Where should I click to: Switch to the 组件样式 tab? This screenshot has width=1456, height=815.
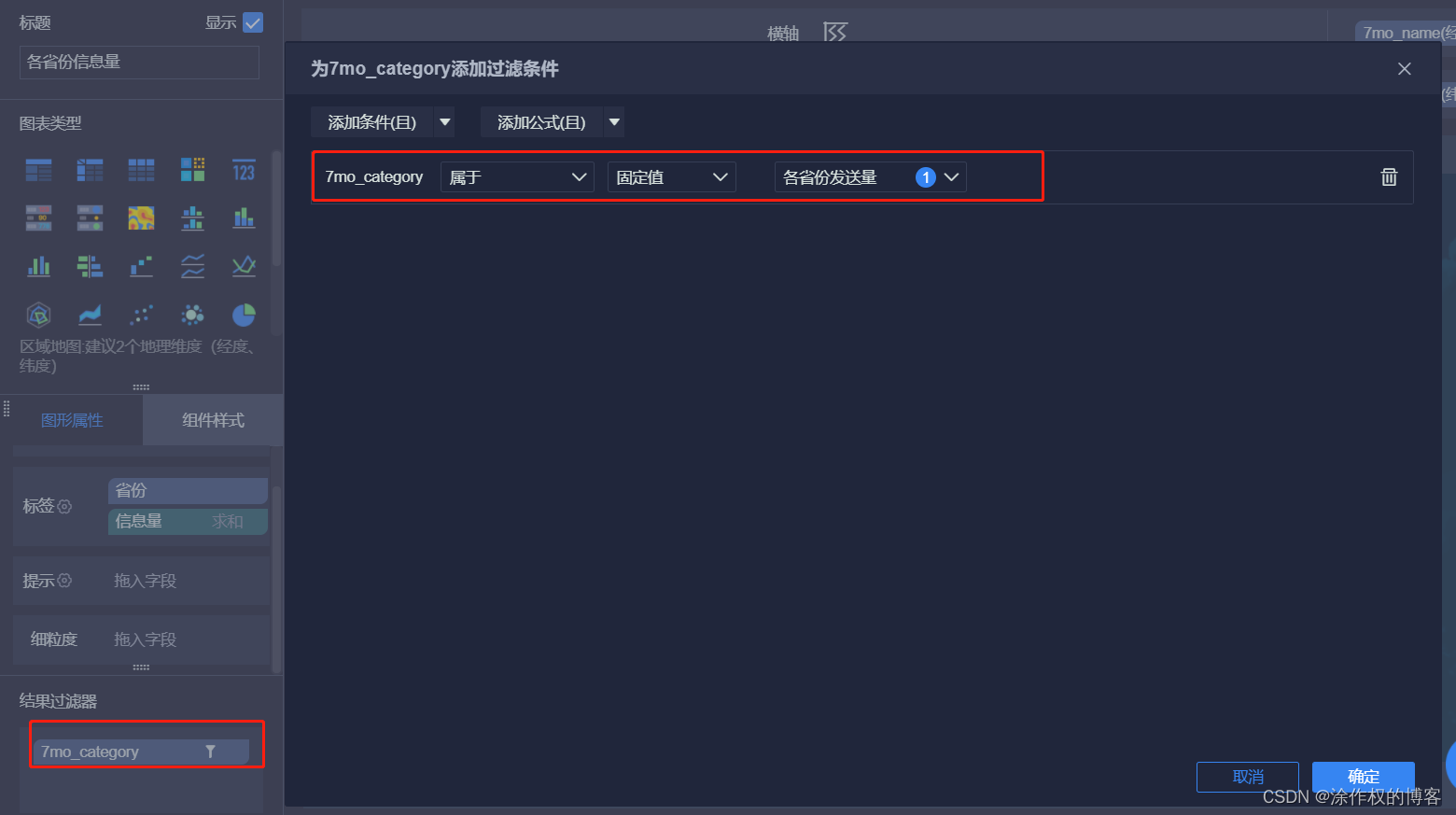tap(213, 420)
